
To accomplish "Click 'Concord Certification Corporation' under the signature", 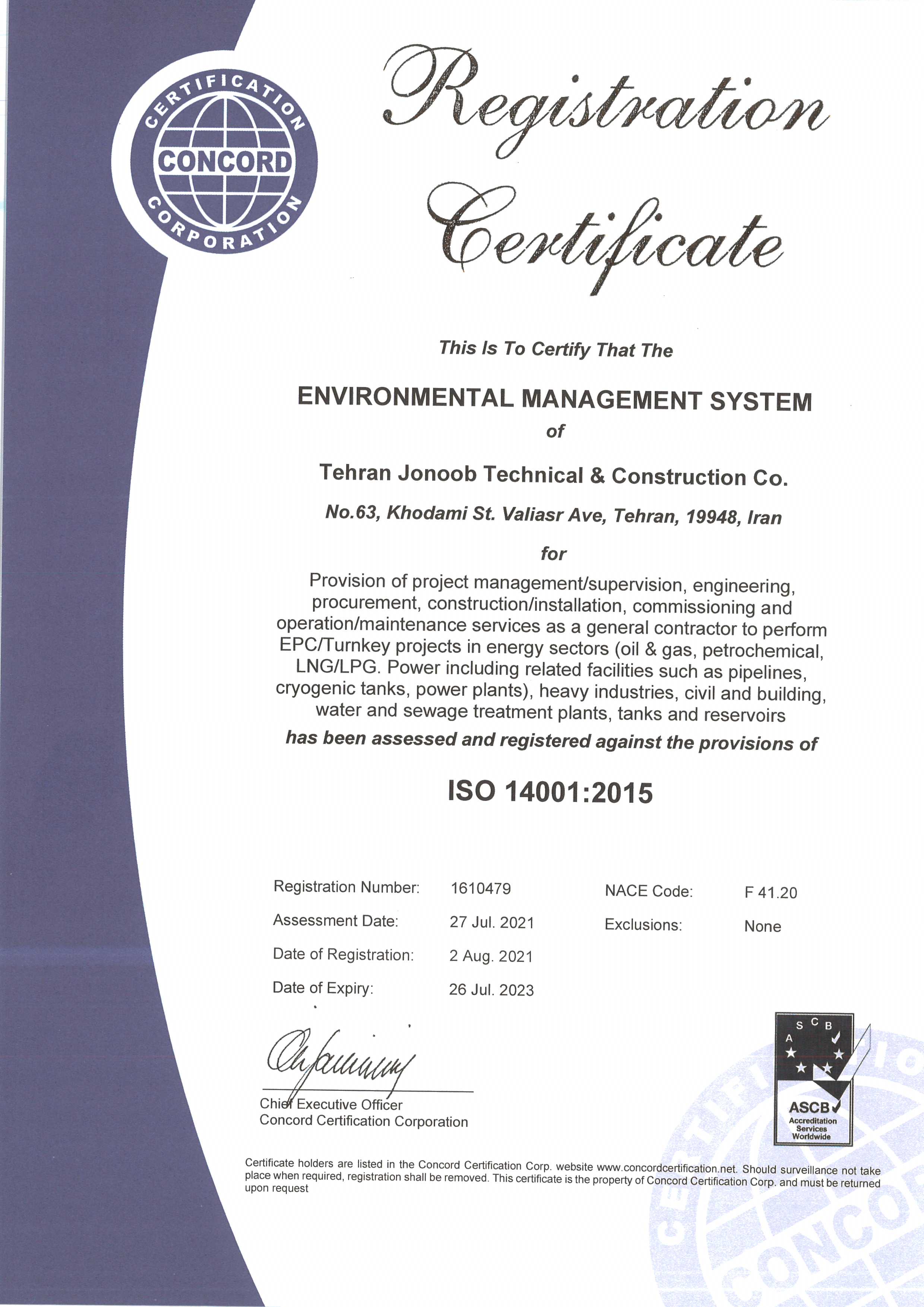I will [x=364, y=1121].
